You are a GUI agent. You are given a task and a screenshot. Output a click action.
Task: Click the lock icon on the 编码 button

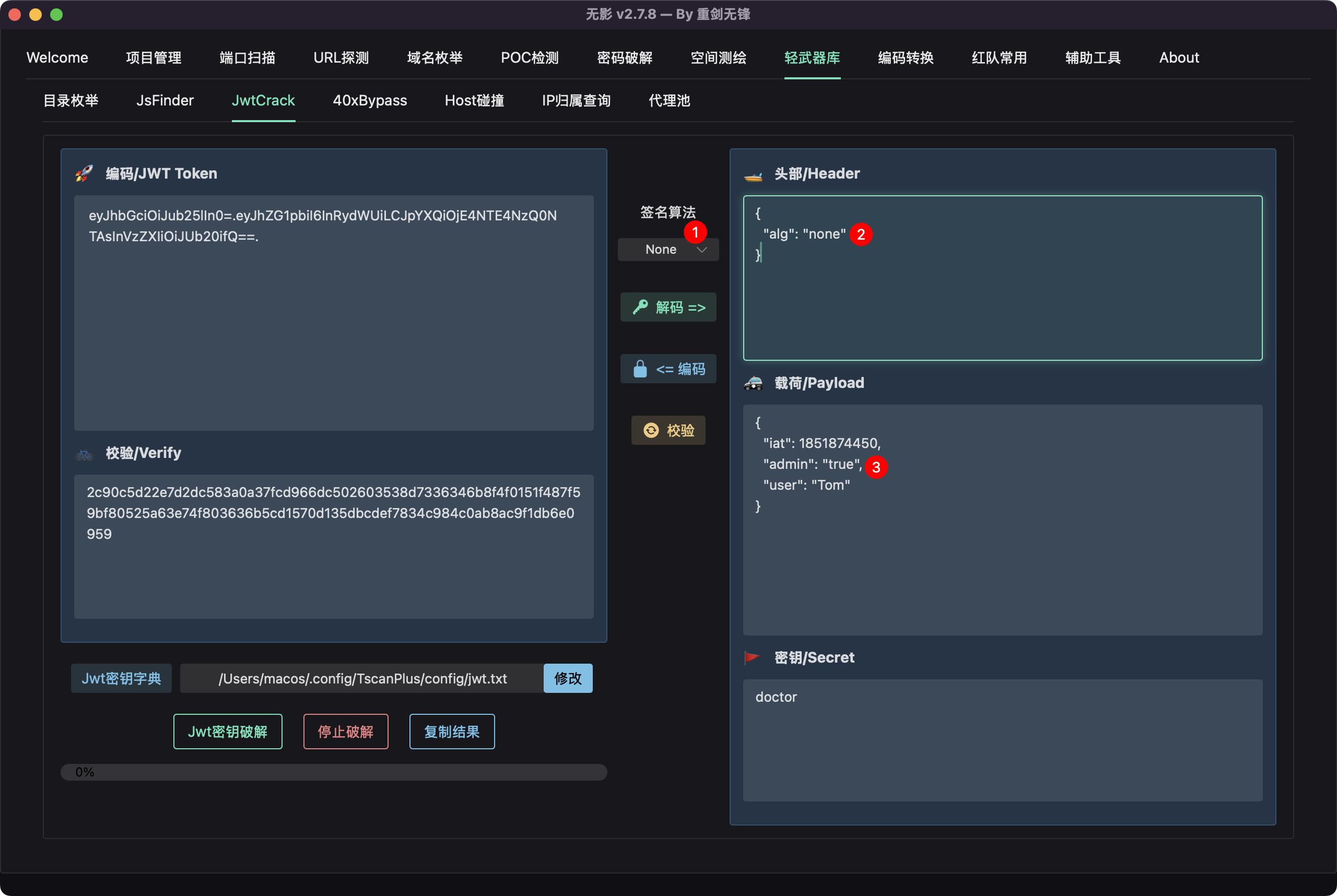(640, 369)
